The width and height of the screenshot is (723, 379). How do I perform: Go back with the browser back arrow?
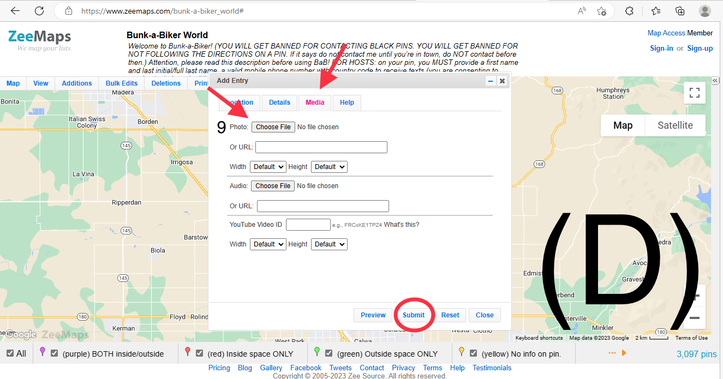(15, 11)
